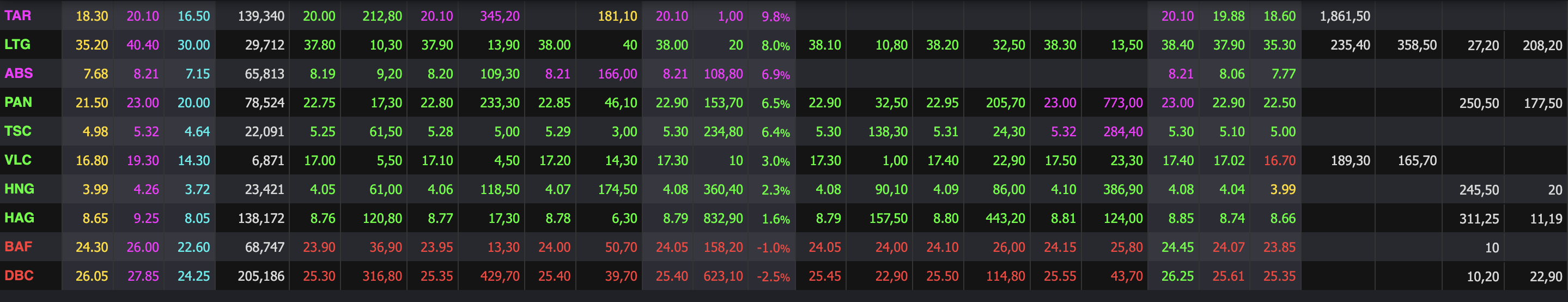Click the 138,30 volume in TSC row
1568x302 pixels.
click(x=888, y=132)
